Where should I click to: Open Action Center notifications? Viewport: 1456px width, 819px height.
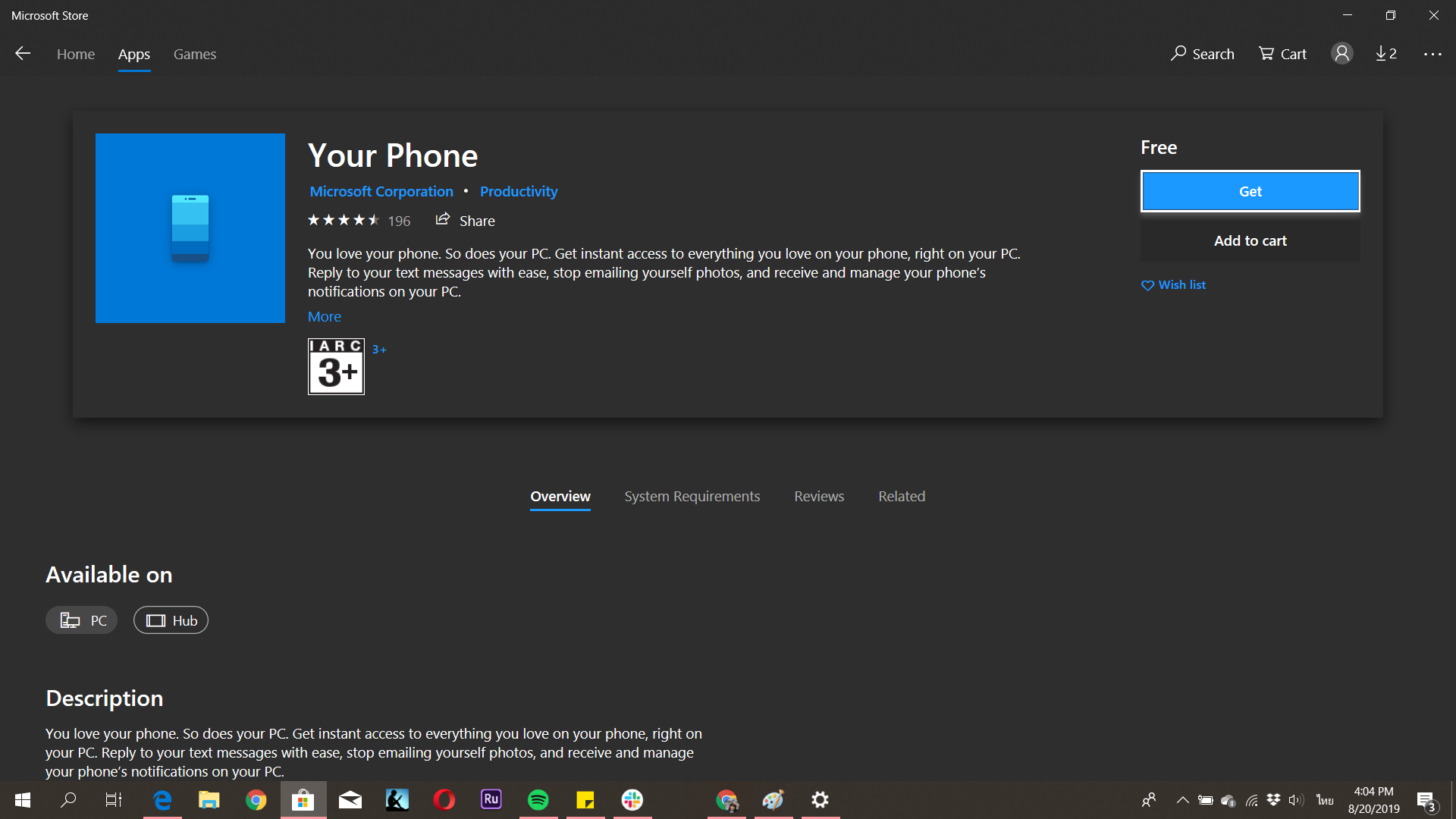(x=1426, y=801)
